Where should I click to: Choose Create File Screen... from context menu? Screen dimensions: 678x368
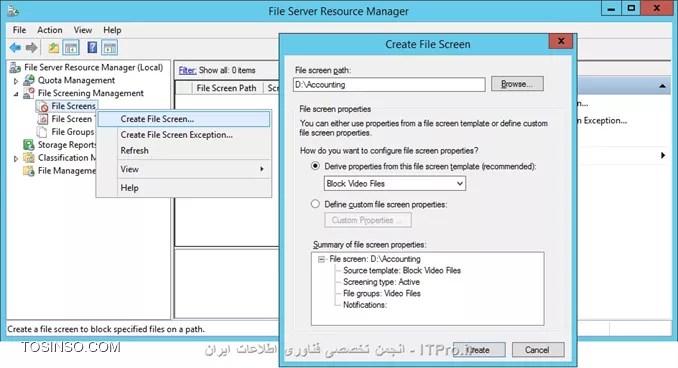(184, 119)
